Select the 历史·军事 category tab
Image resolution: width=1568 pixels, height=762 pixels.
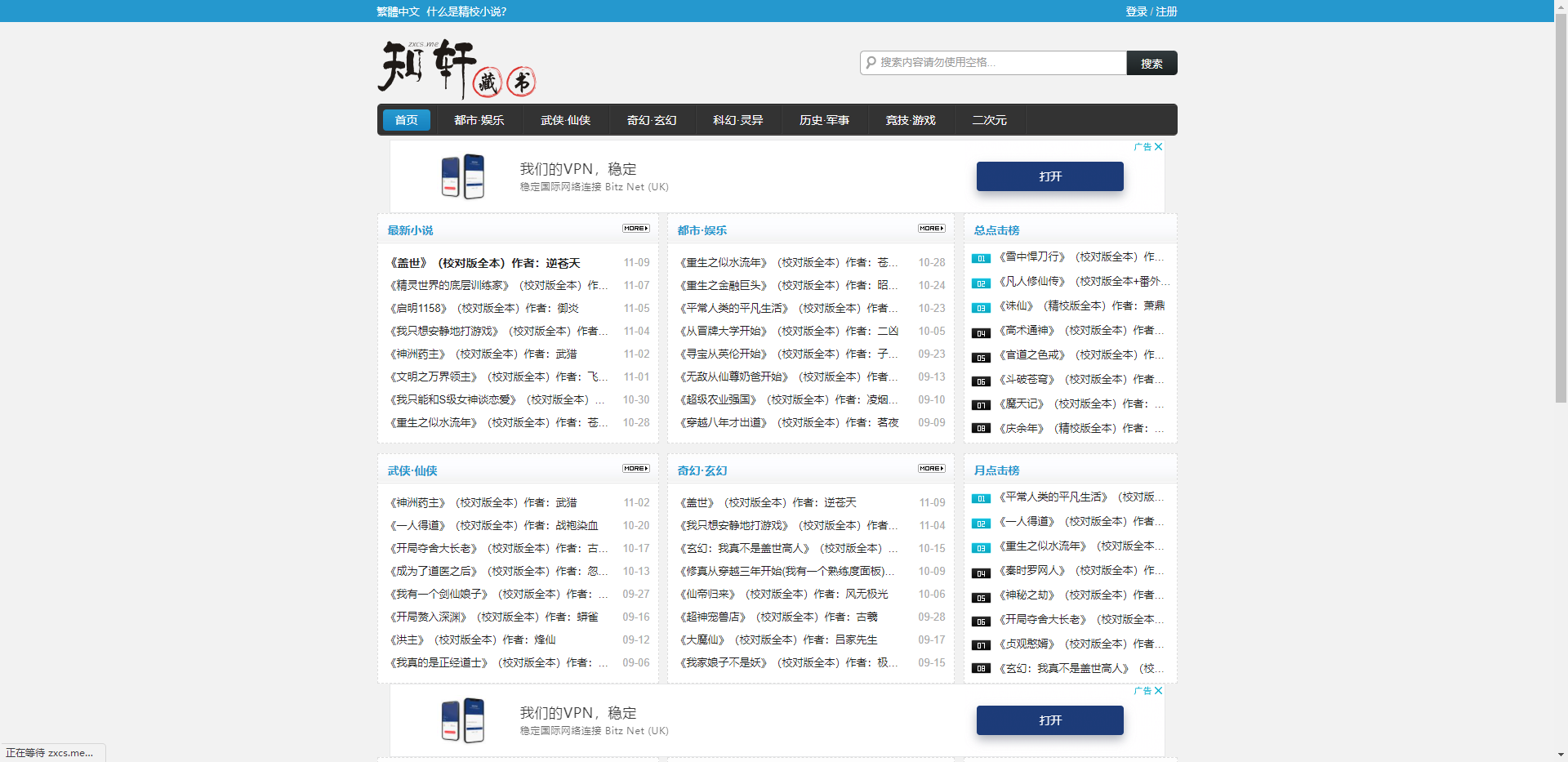click(x=825, y=119)
